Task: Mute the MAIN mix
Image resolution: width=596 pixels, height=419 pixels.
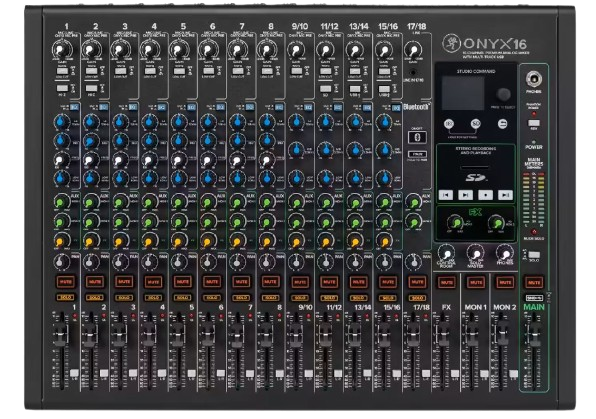Action: (x=534, y=282)
